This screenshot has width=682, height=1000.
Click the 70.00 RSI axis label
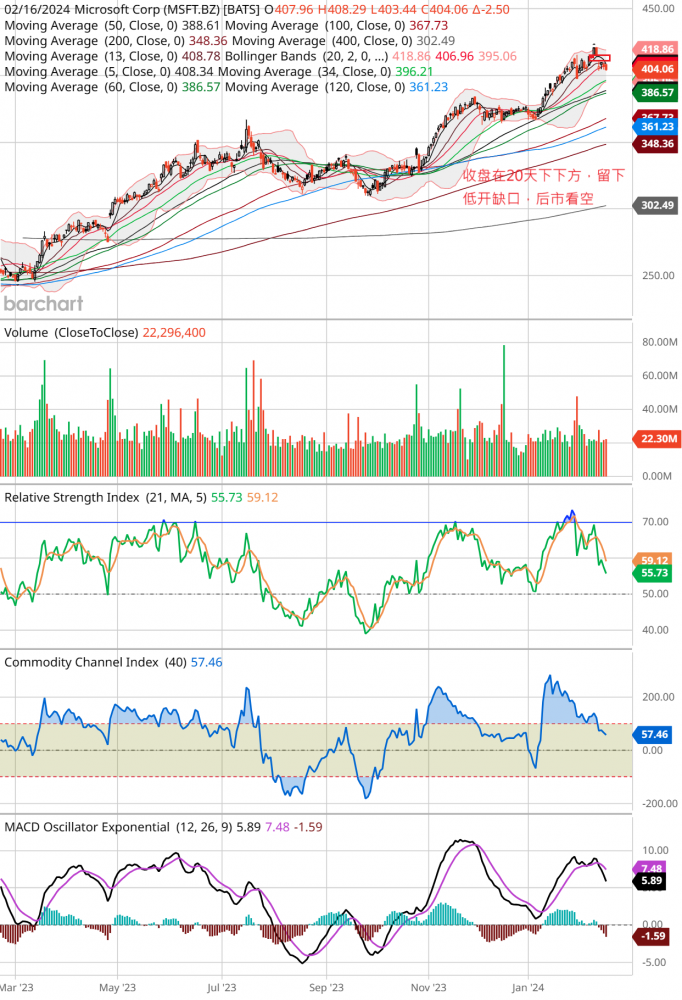click(655, 522)
